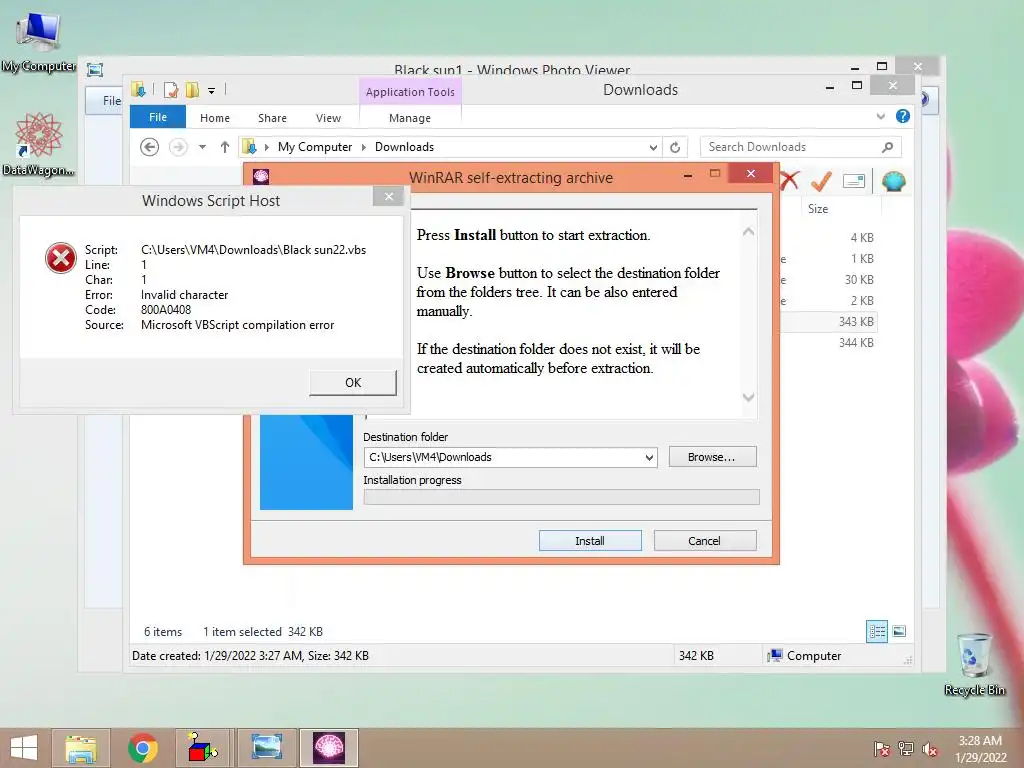This screenshot has height=768, width=1024.
Task: Click the My Computer breadcrumb
Action: pos(315,147)
